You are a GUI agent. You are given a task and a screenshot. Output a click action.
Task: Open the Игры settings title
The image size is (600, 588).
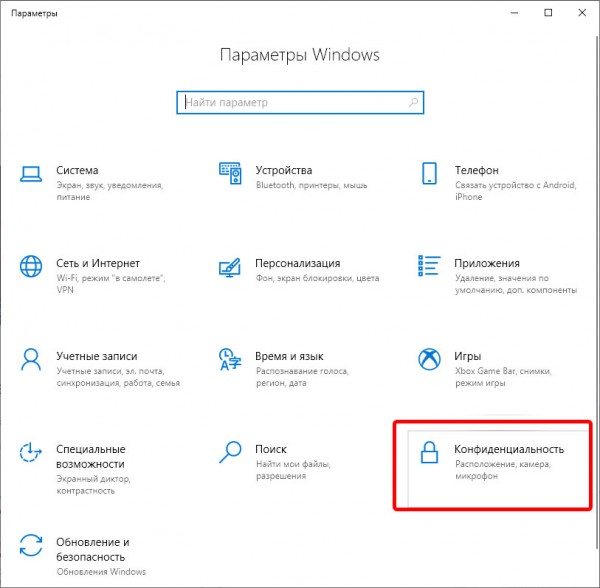pyautogui.click(x=468, y=356)
